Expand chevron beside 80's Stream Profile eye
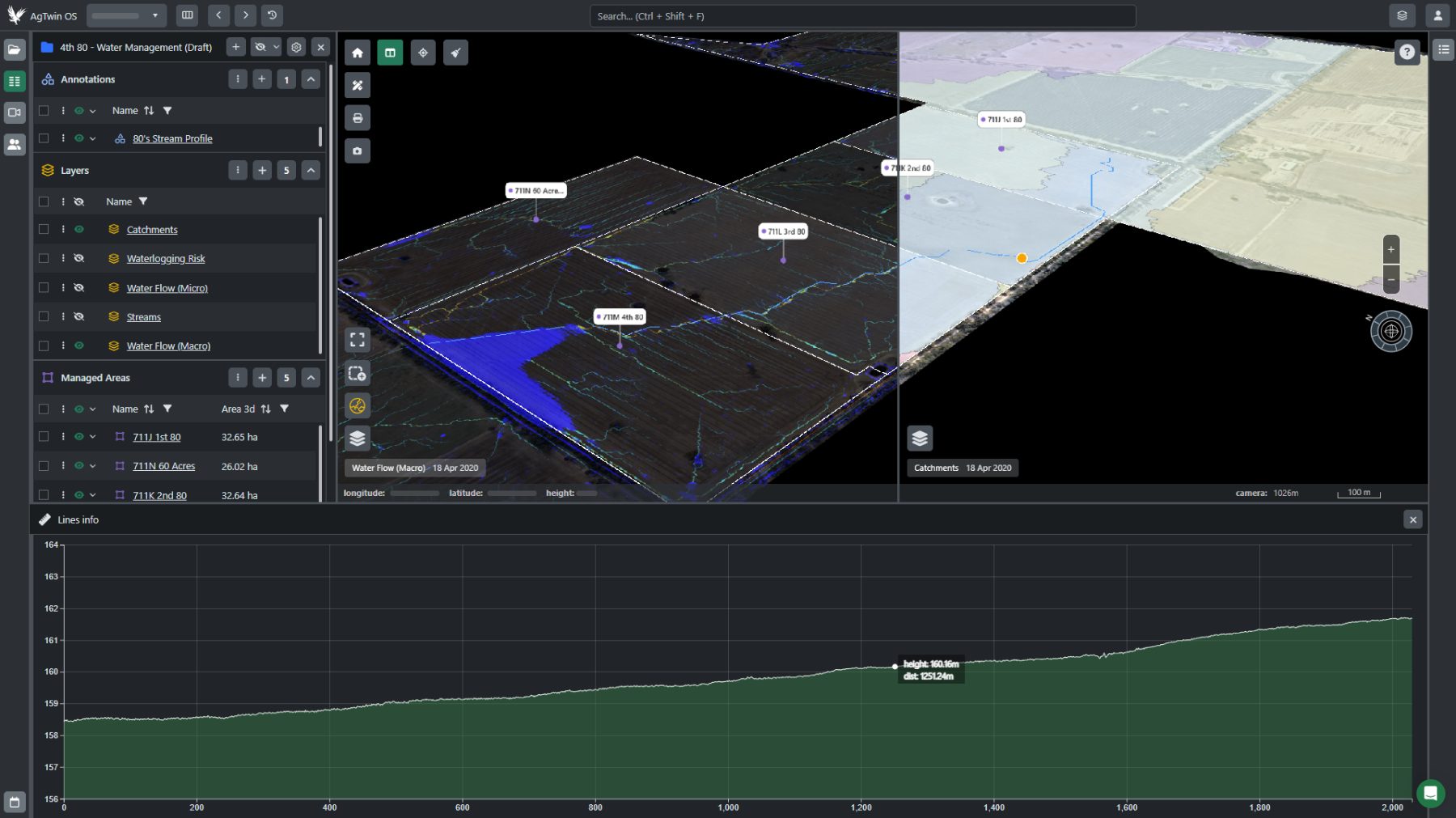 pos(93,138)
